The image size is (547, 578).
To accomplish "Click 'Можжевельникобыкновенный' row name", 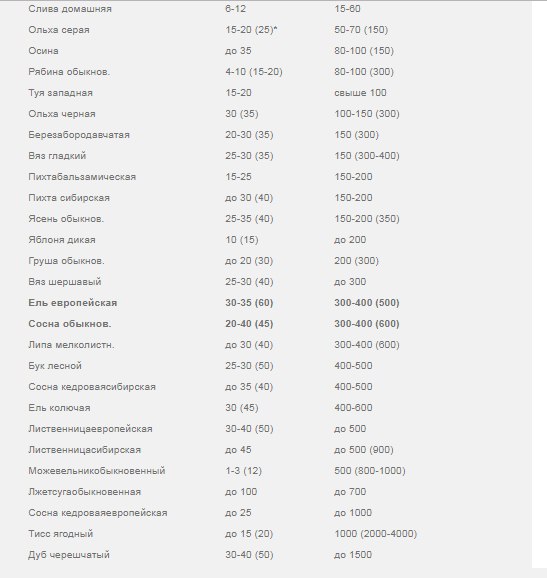I will (x=97, y=471).
